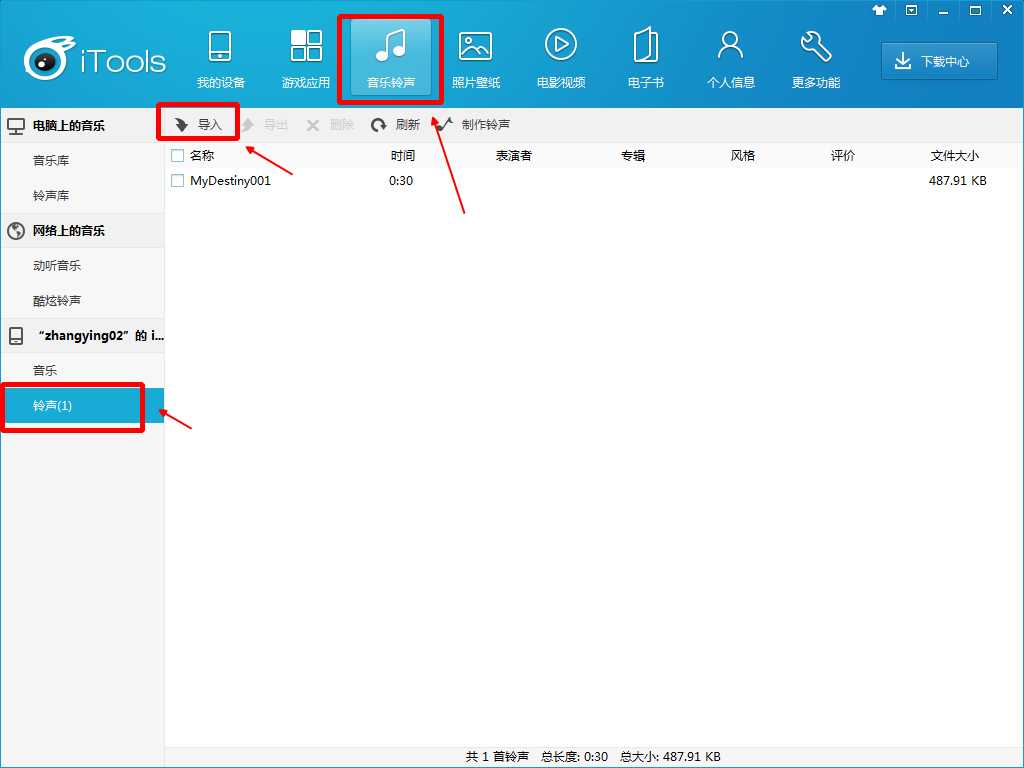Sort by the 名称 column header

coord(202,155)
